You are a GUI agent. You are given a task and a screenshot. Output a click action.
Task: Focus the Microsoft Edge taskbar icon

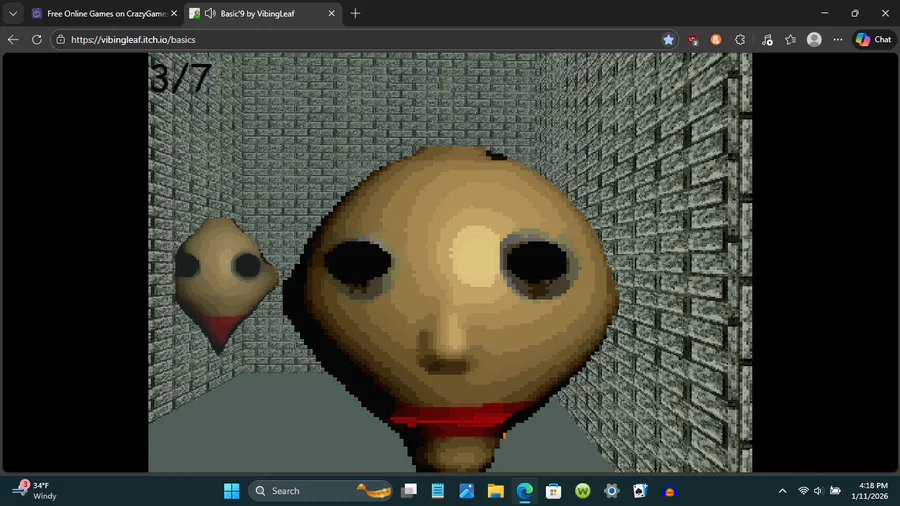click(x=525, y=491)
